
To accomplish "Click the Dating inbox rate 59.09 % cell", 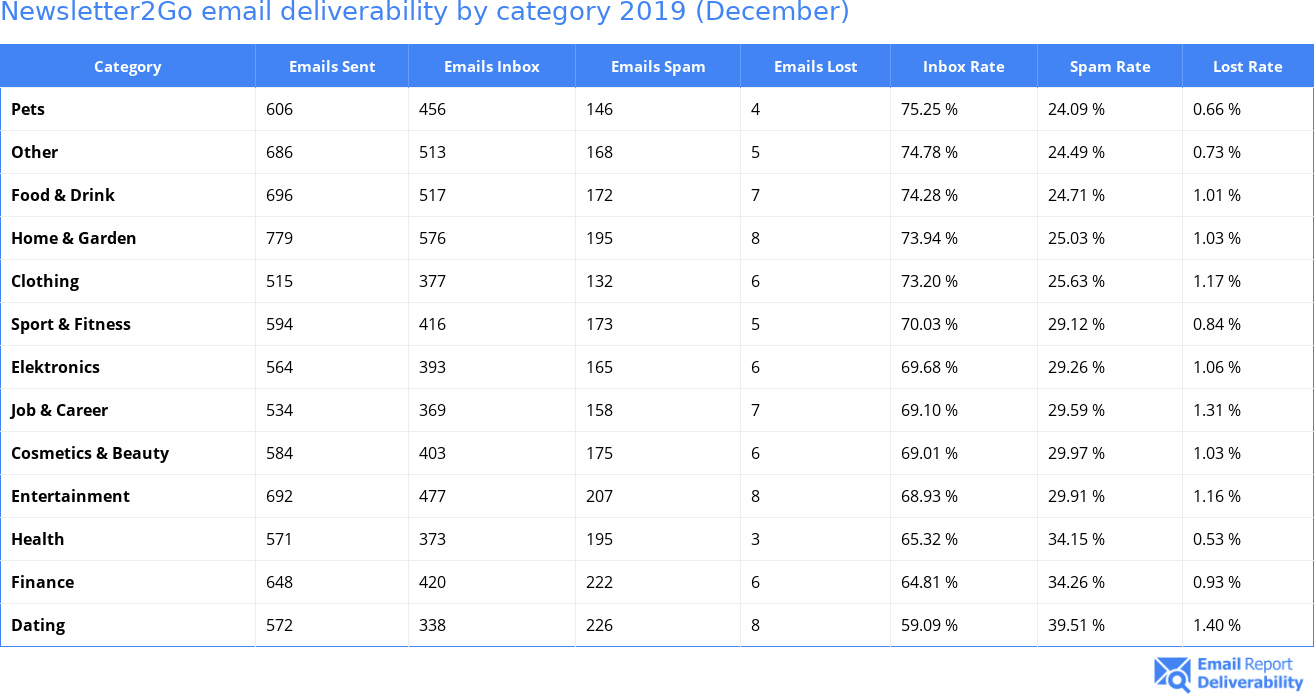I will click(x=929, y=625).
